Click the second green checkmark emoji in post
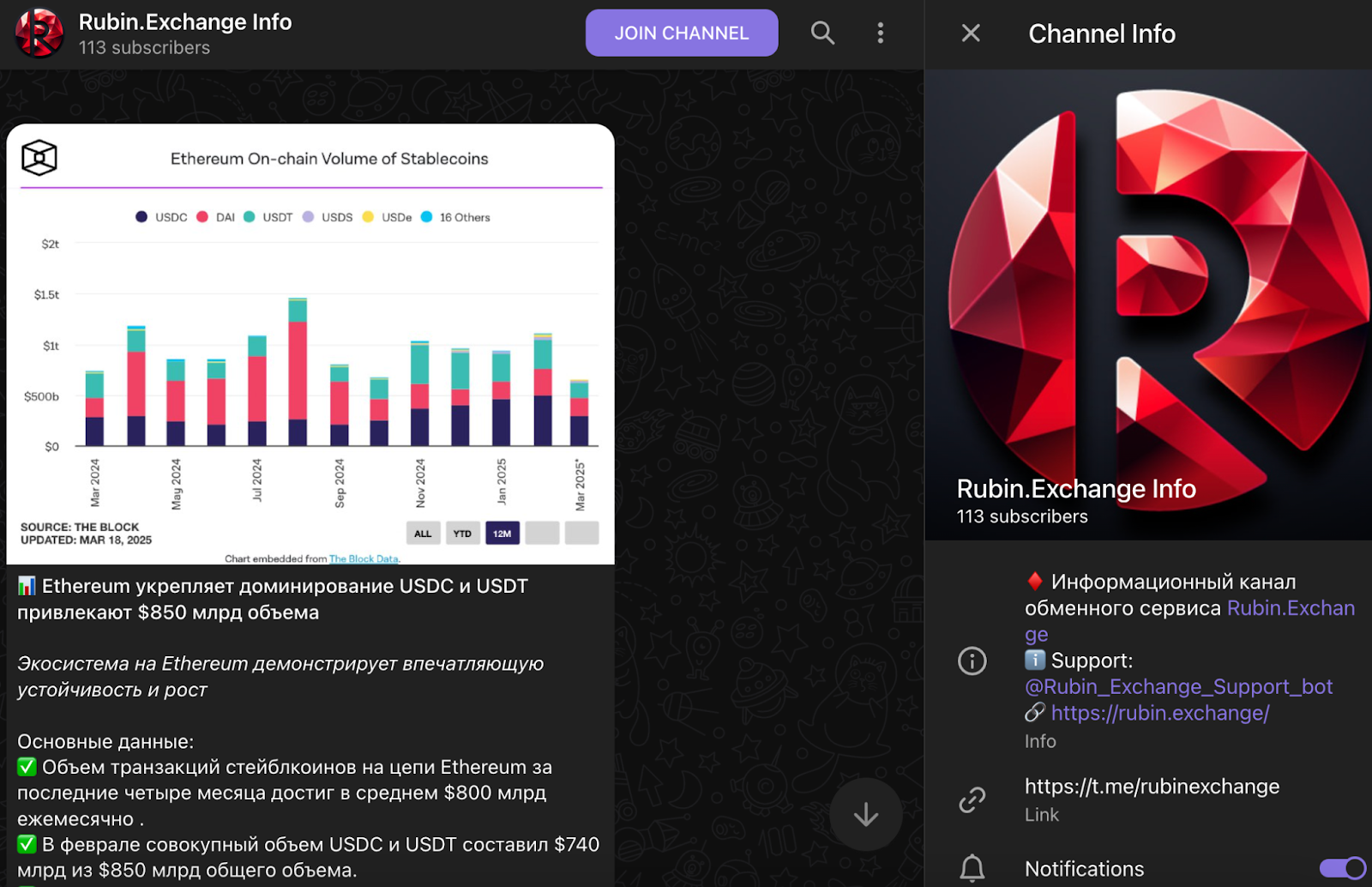 click(27, 844)
